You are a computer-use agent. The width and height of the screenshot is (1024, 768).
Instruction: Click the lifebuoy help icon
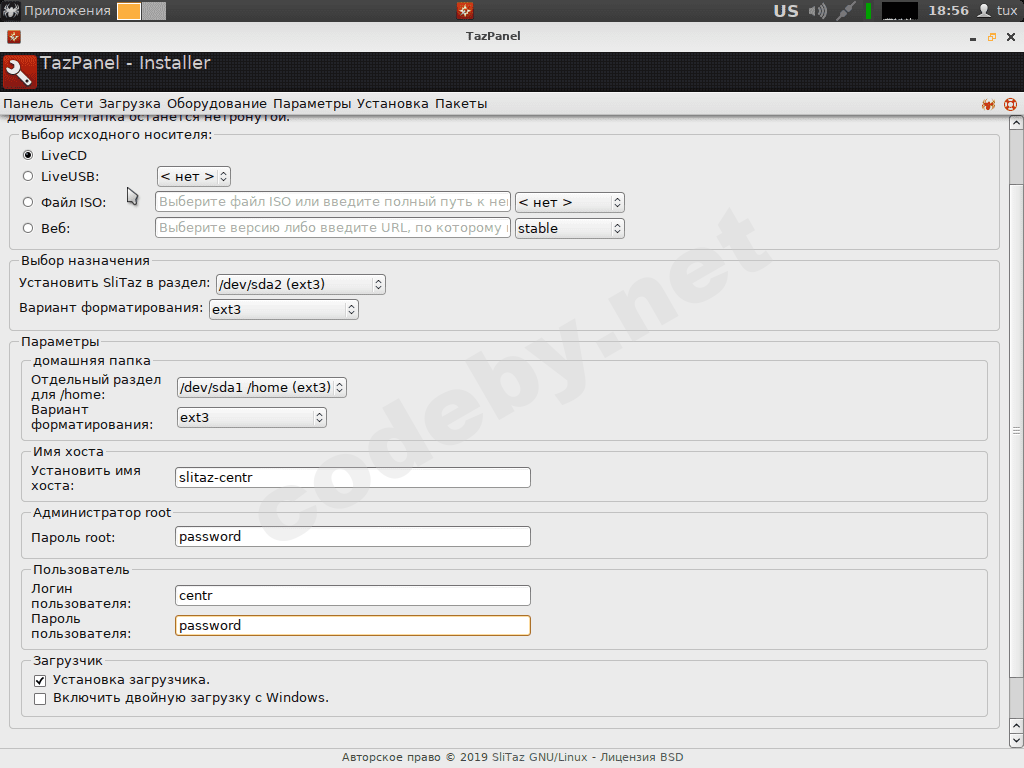(1010, 104)
